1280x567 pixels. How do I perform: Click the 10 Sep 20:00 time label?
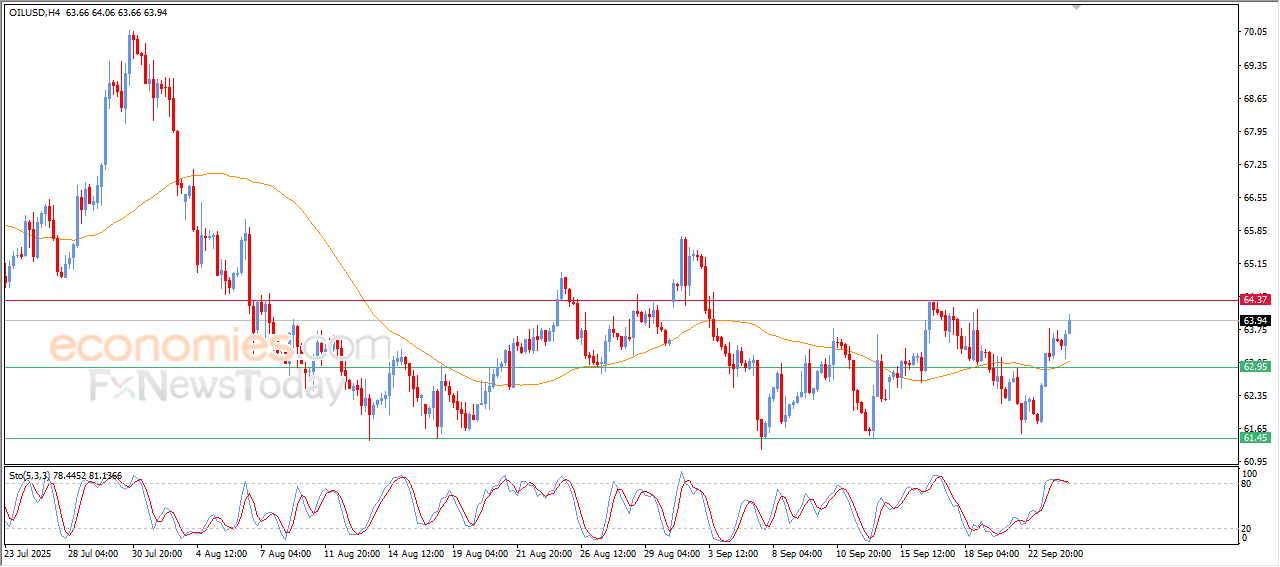pyautogui.click(x=863, y=553)
